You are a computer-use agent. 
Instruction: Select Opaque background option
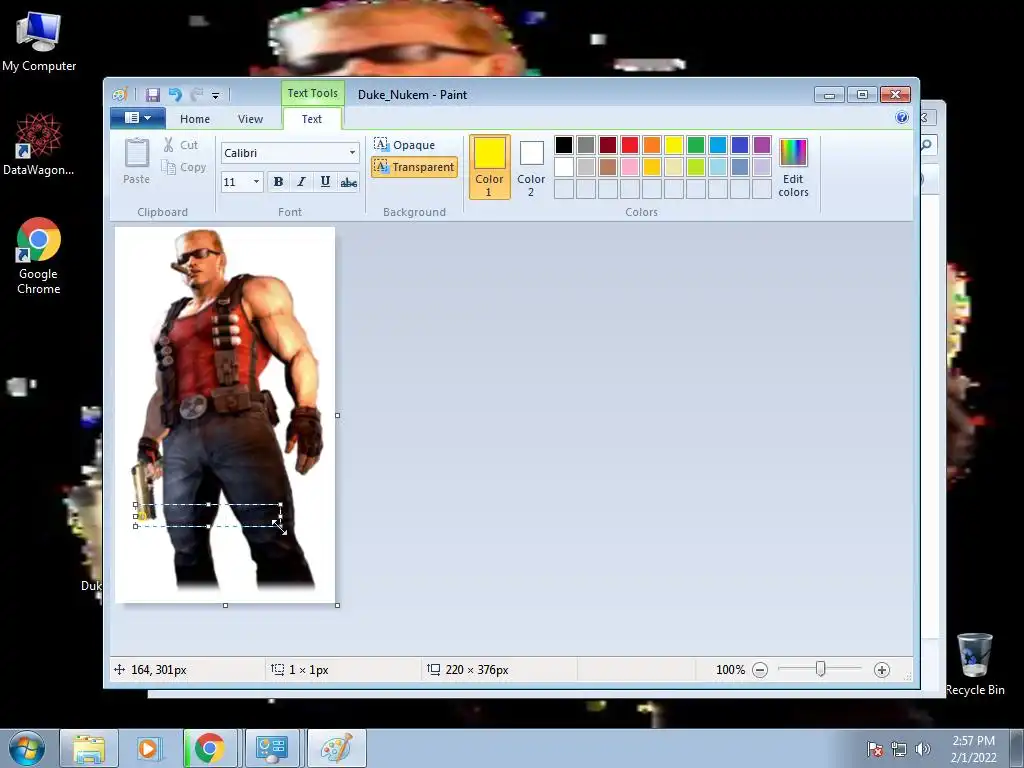[x=404, y=144]
